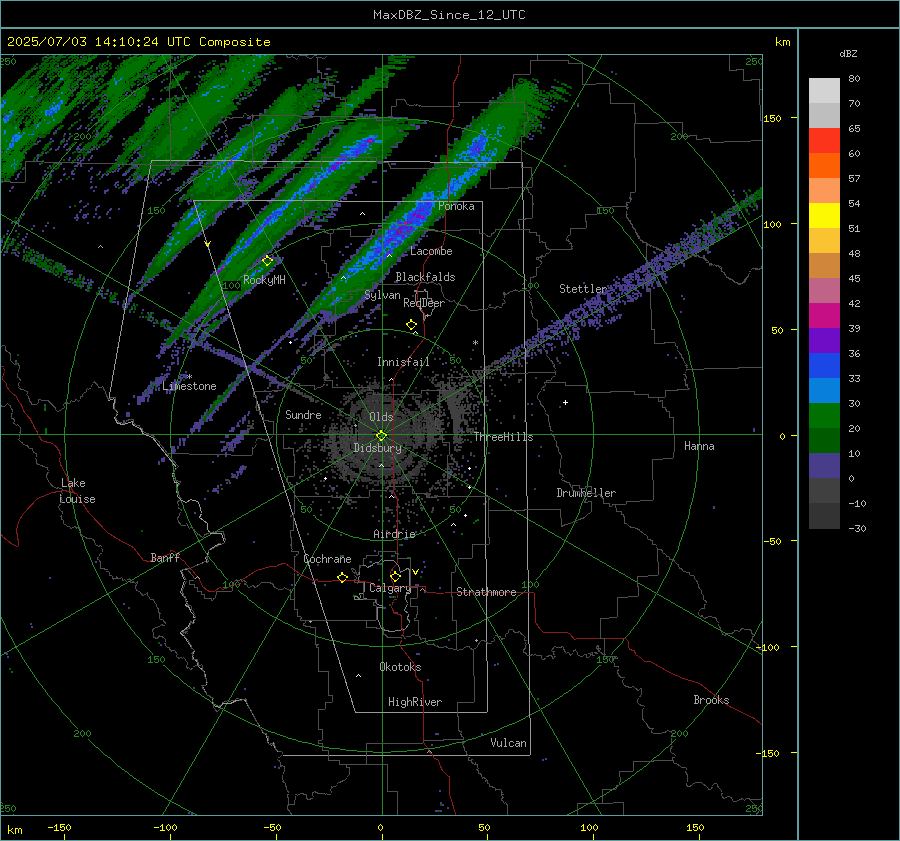Select the Blackfalds label
The height and width of the screenshot is (841, 900).
(x=425, y=277)
